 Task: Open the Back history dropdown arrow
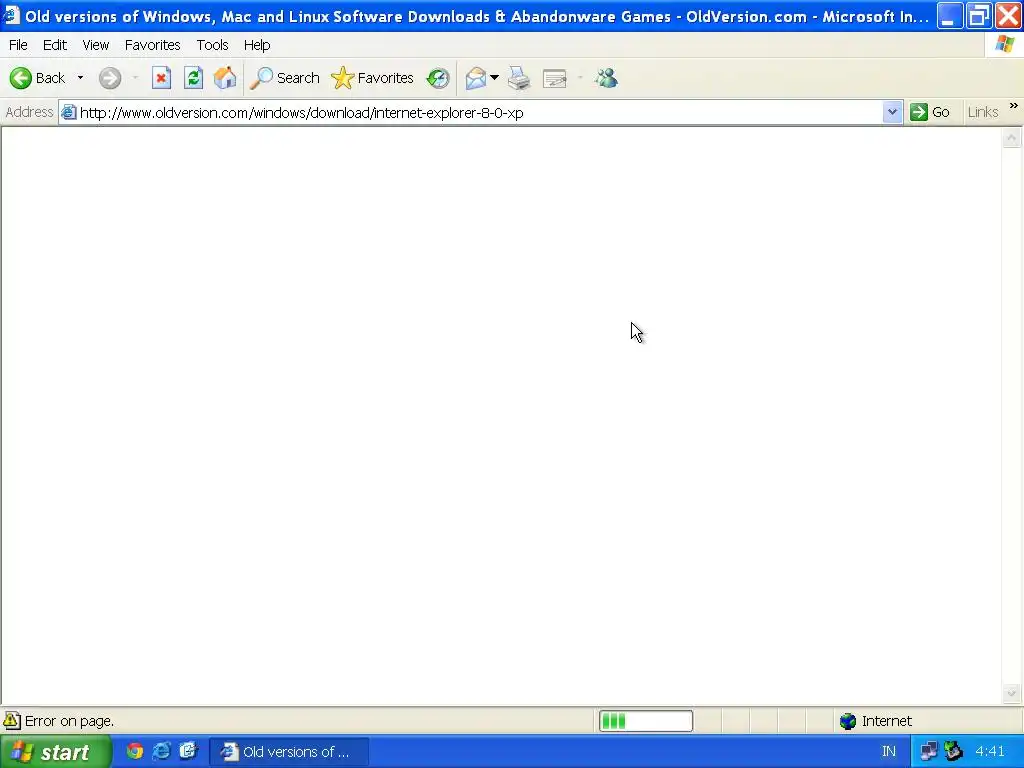tap(80, 78)
